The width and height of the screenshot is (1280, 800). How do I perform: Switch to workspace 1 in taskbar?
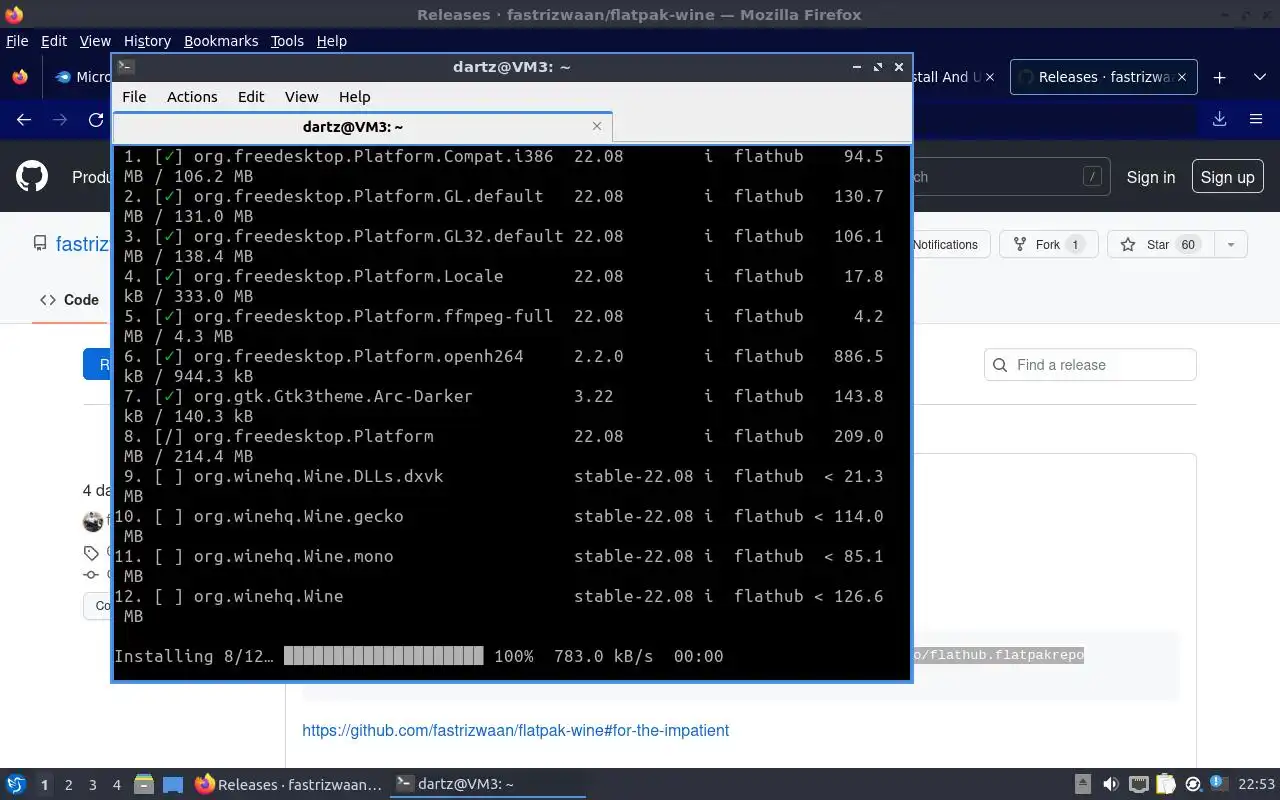pyautogui.click(x=44, y=785)
